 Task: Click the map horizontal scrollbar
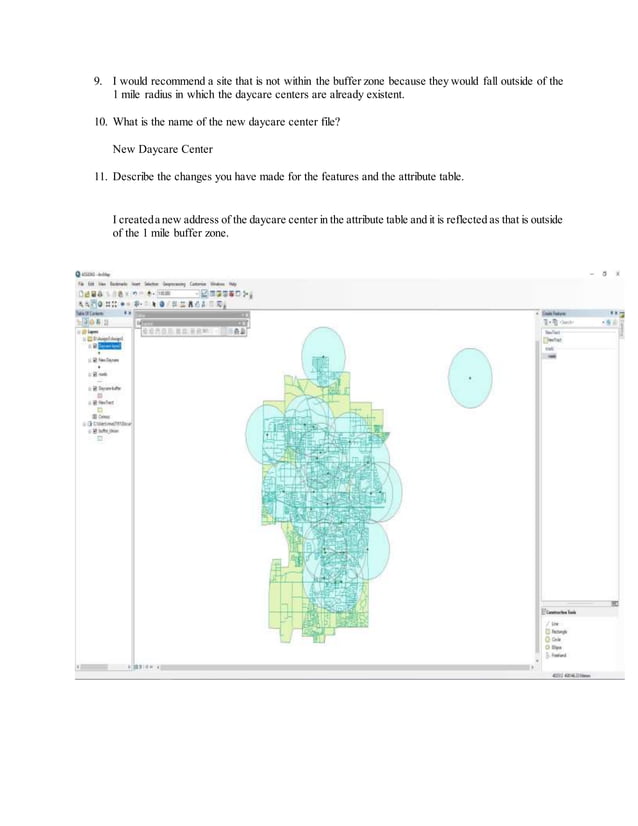345,667
